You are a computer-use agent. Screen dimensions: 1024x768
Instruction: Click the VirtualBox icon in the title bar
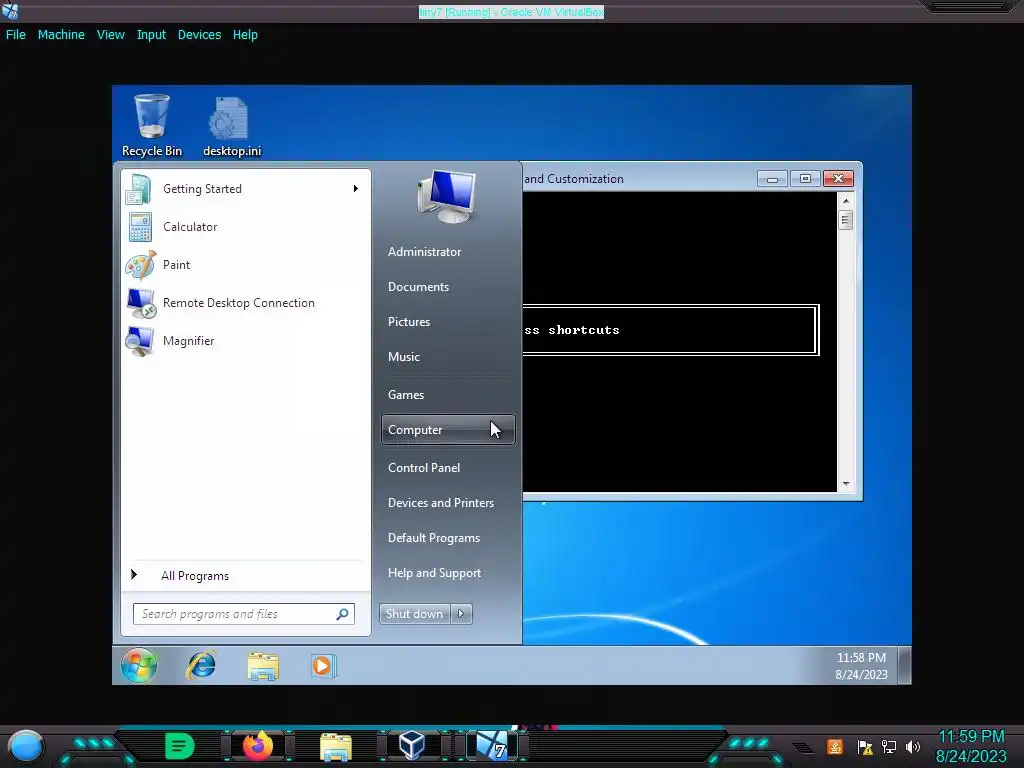(x=10, y=10)
